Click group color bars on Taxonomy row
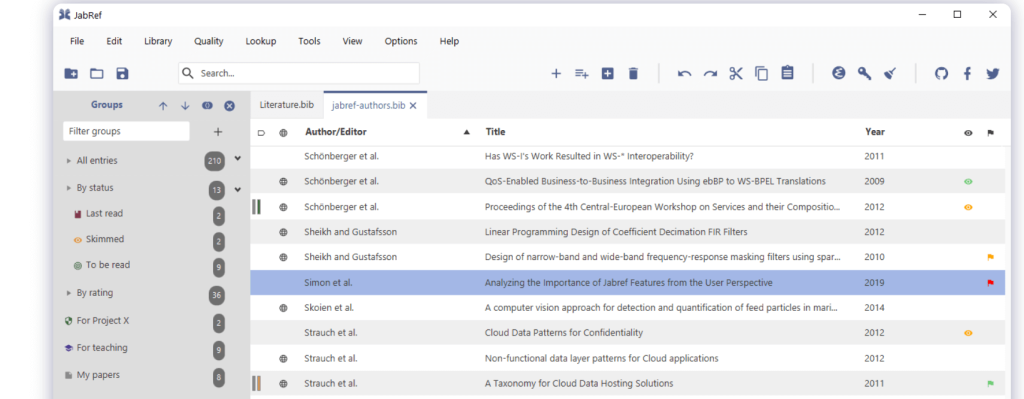 tap(257, 383)
